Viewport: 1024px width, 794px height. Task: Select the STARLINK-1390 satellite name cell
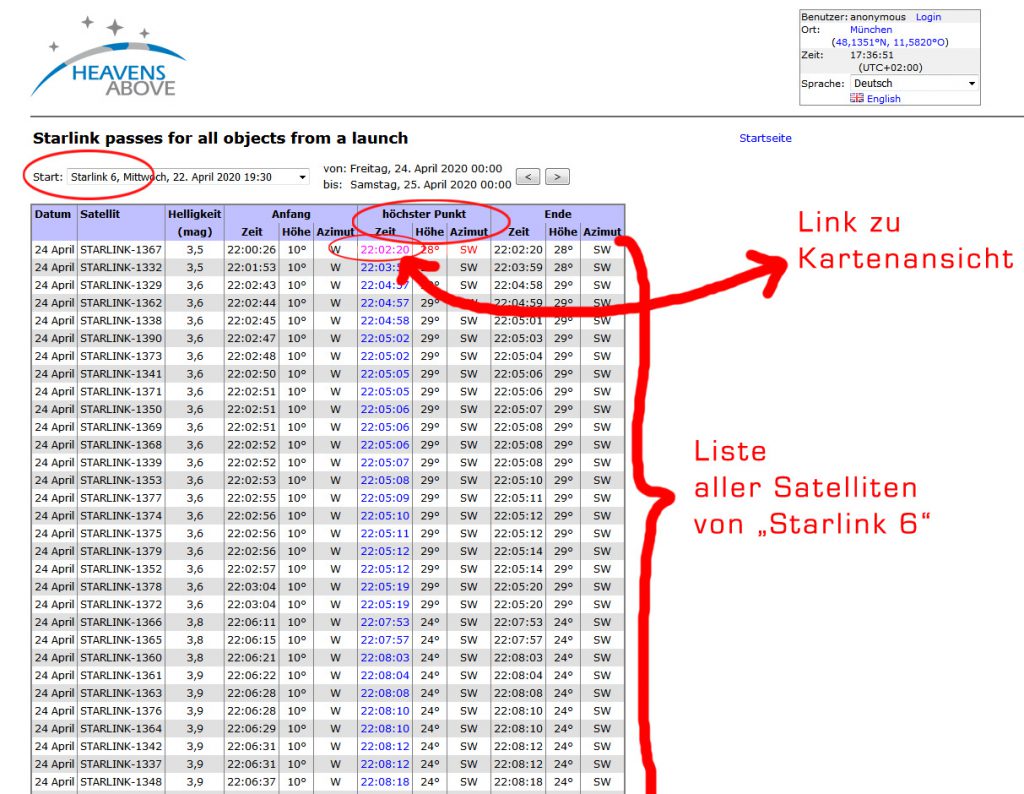[x=121, y=338]
